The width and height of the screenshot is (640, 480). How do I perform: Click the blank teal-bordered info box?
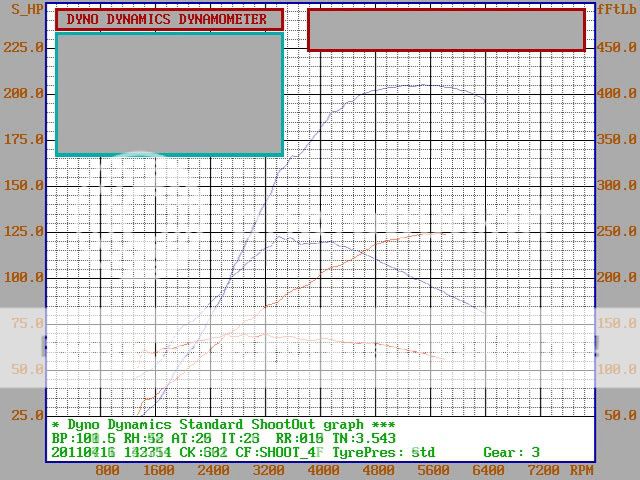[x=169, y=95]
